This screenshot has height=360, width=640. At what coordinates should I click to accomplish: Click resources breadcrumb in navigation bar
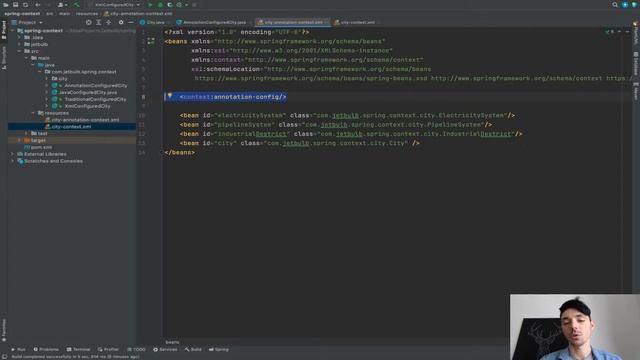coord(87,13)
